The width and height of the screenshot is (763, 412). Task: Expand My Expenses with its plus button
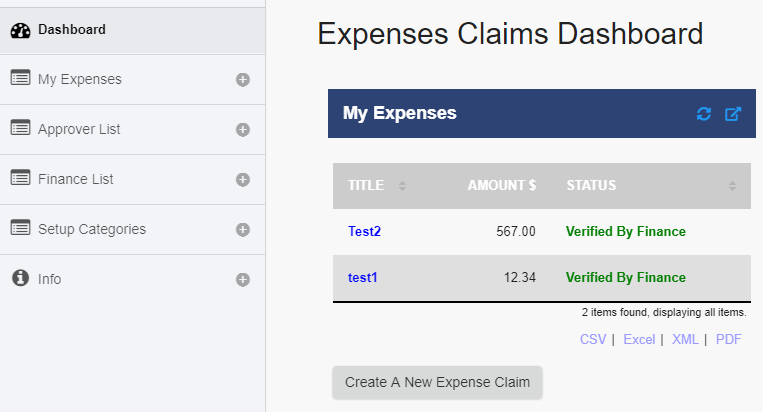pos(242,79)
